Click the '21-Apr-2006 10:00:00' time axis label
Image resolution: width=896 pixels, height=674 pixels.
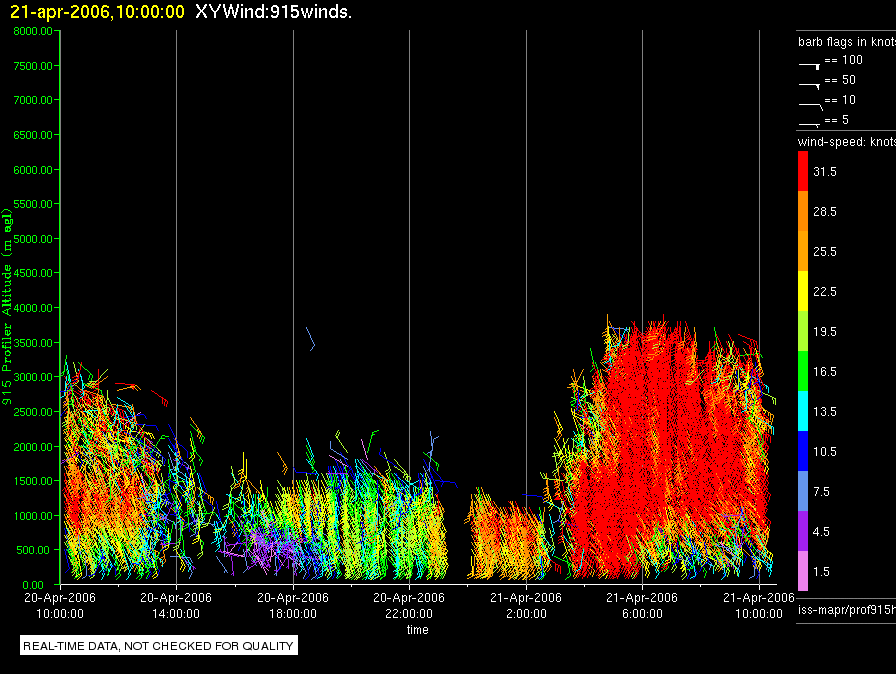click(759, 605)
